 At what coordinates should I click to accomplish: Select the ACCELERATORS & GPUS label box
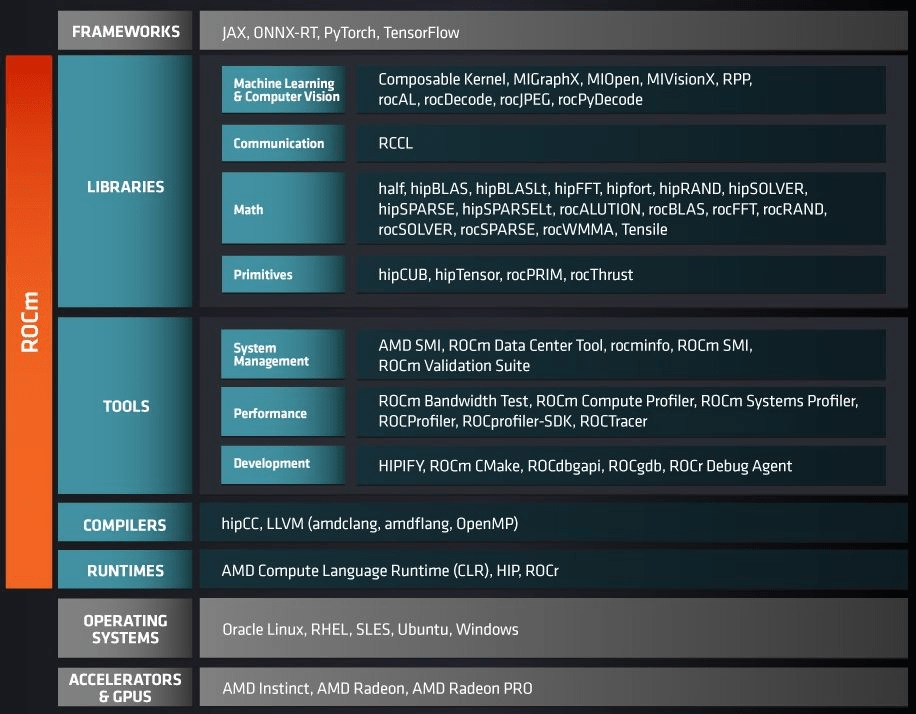[125, 687]
